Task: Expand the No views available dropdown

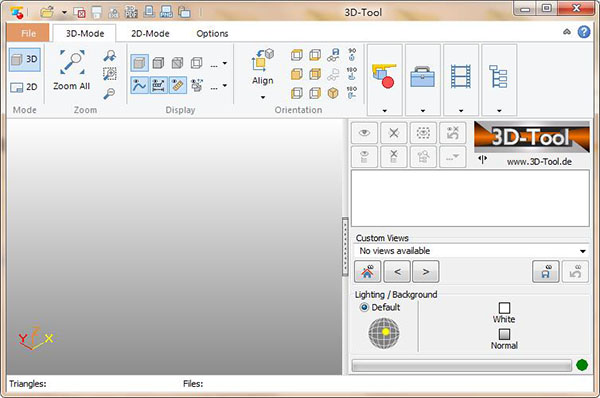Action: (x=471, y=251)
